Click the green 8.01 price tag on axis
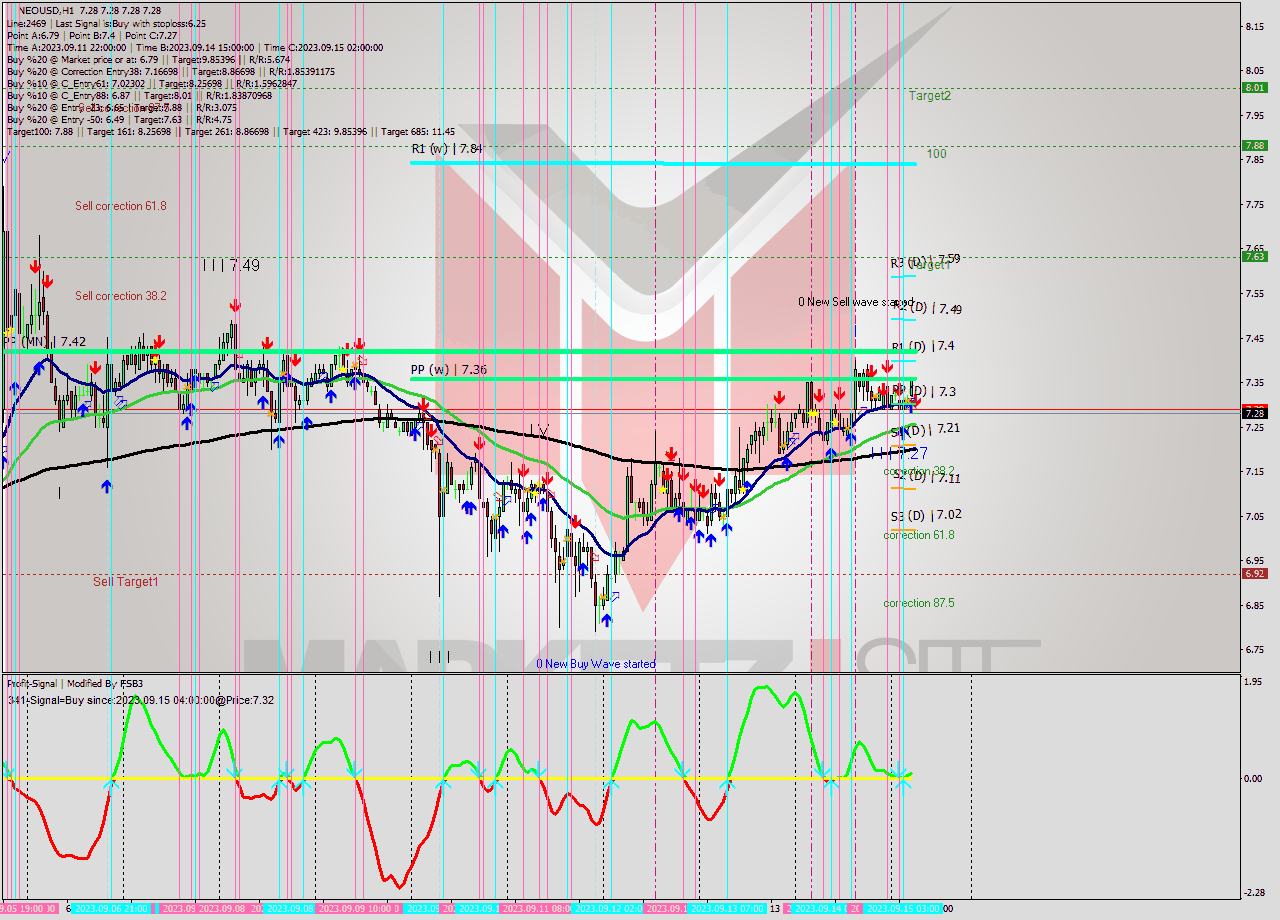The image size is (1280, 920). coord(1254,87)
